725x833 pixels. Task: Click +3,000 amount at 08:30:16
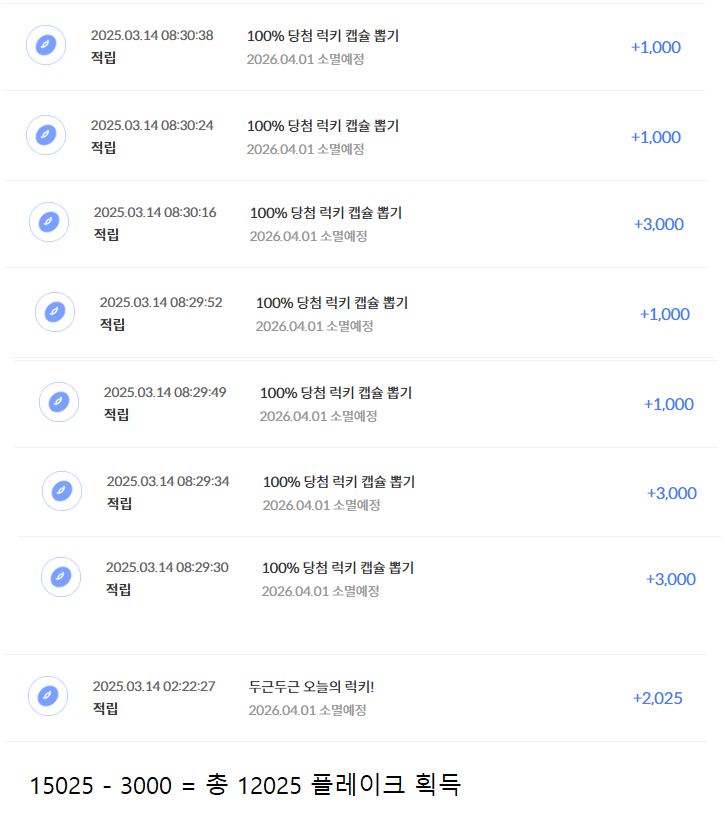[x=658, y=224]
